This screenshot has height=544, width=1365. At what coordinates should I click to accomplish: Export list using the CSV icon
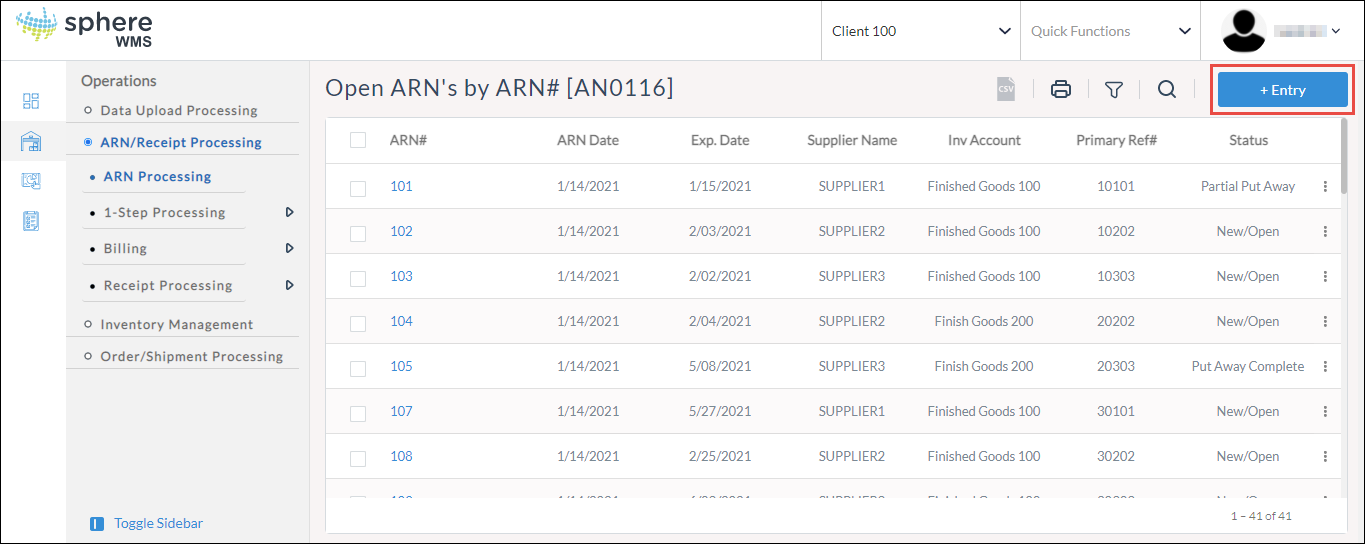click(x=1005, y=89)
